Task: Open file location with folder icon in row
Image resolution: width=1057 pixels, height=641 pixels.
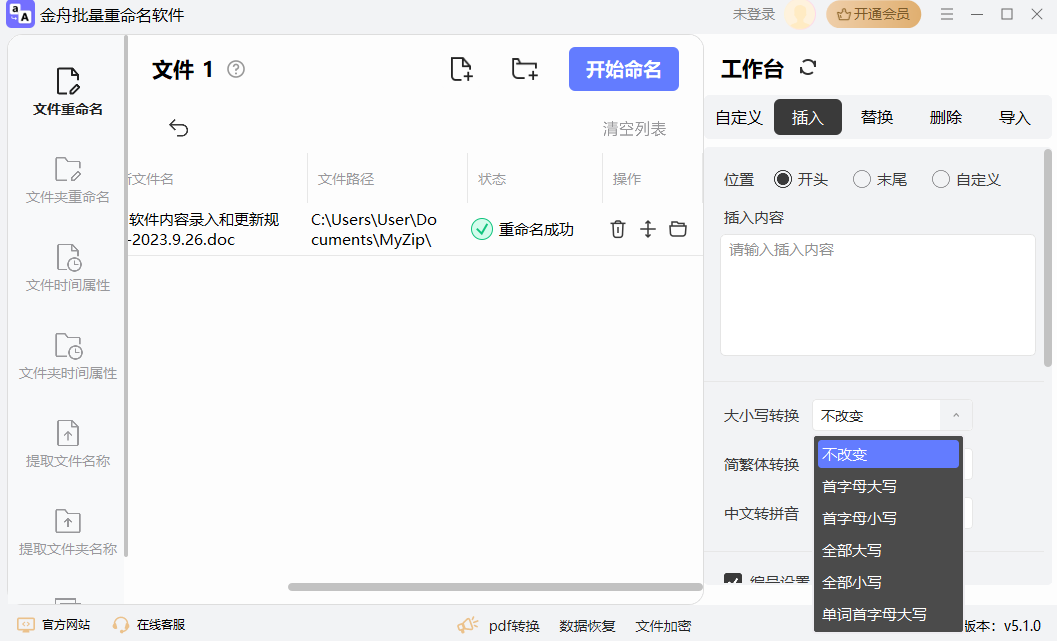Action: click(677, 229)
